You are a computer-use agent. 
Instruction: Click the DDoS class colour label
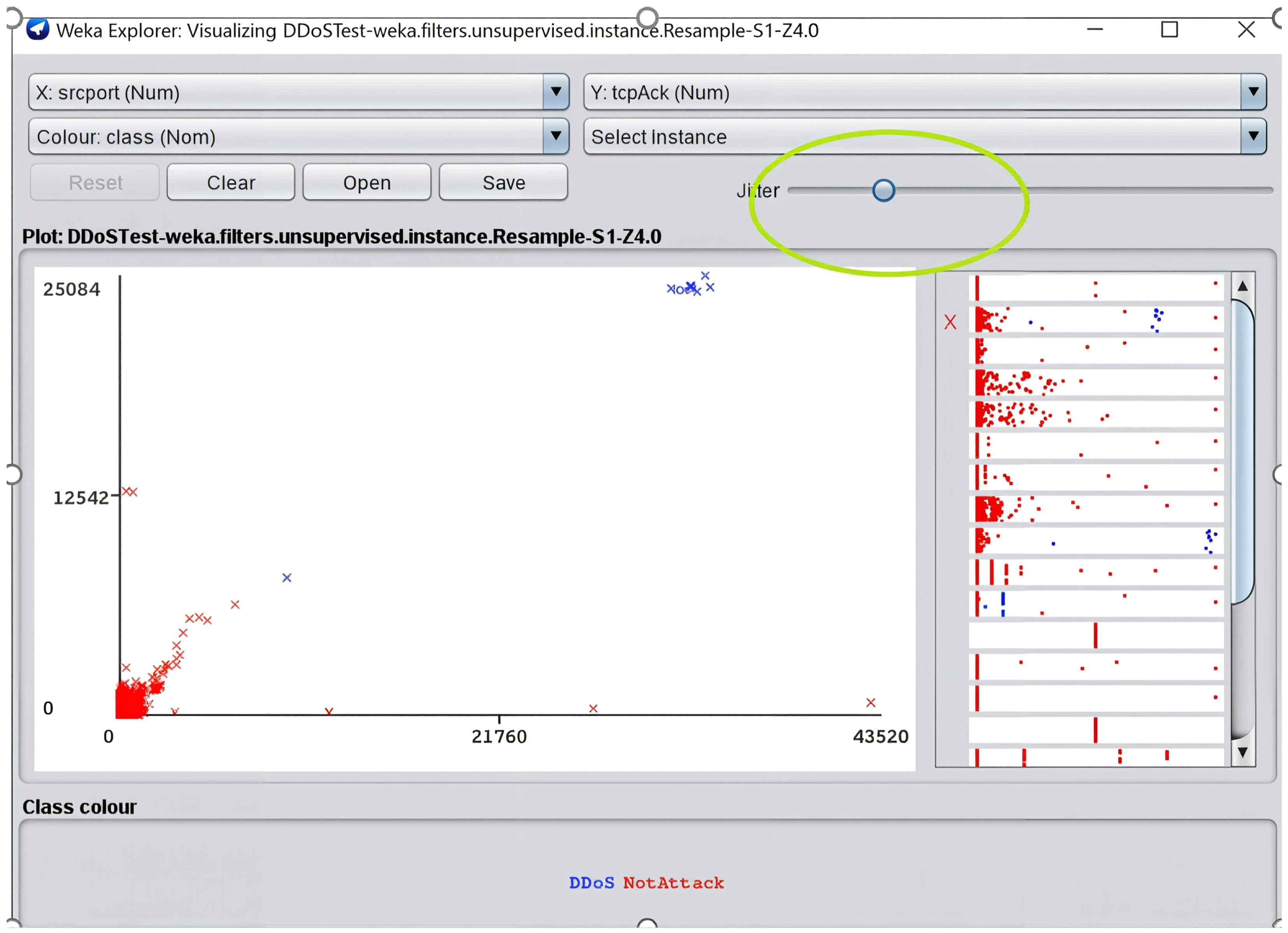click(592, 884)
